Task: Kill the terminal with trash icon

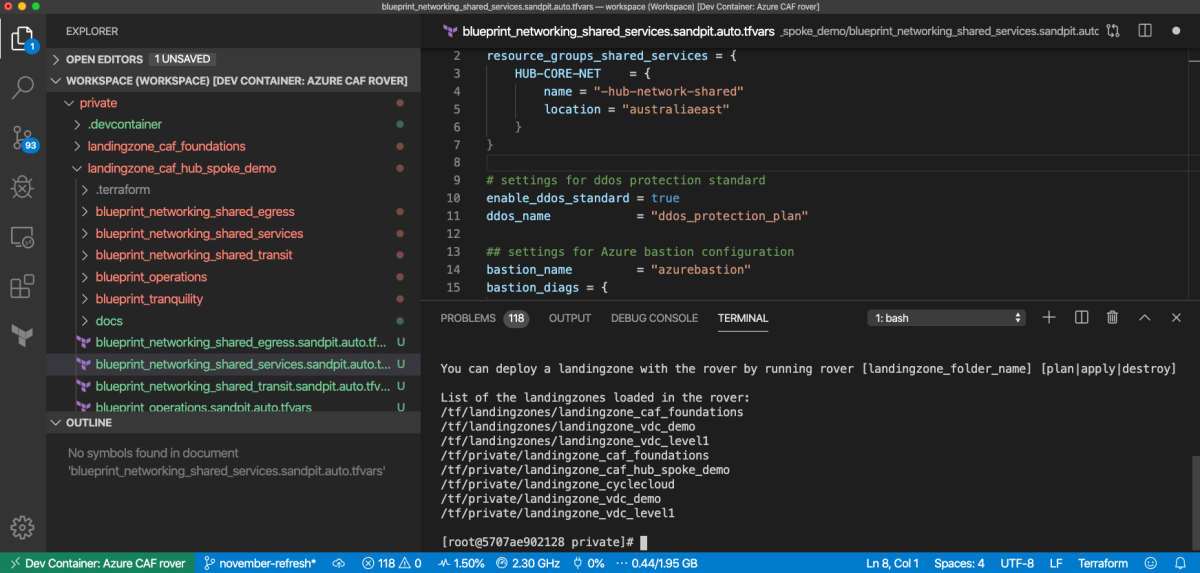Action: (1112, 318)
